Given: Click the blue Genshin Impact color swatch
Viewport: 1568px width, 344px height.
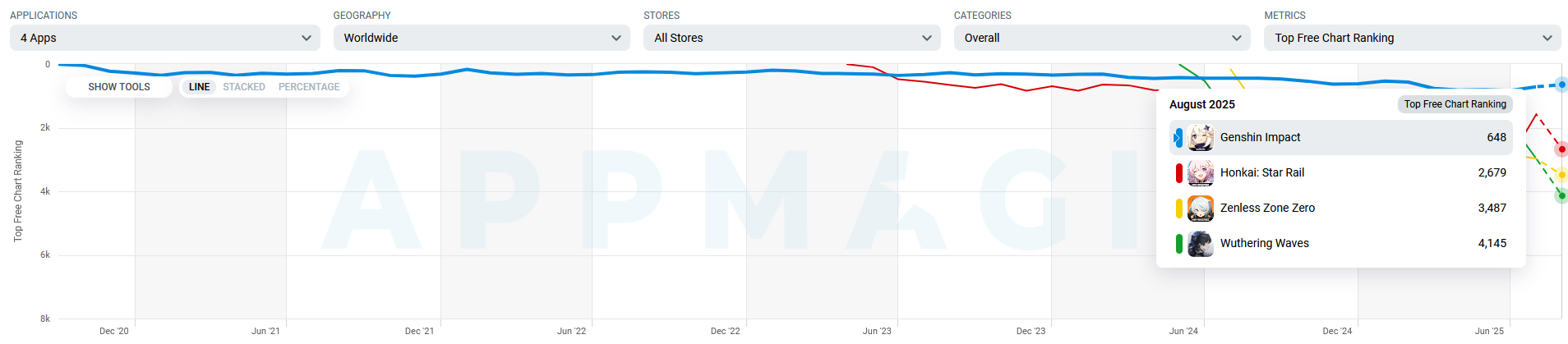Looking at the screenshot, I should tap(1178, 138).
